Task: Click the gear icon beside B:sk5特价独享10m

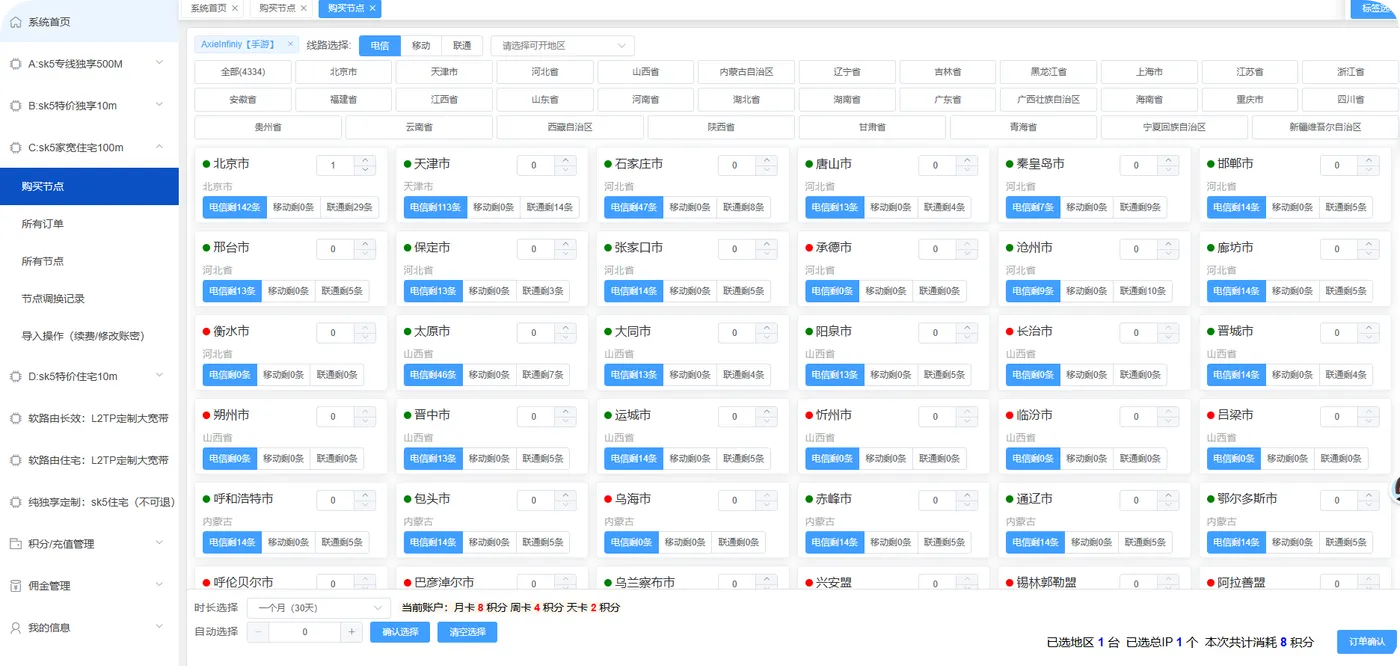Action: 15,106
